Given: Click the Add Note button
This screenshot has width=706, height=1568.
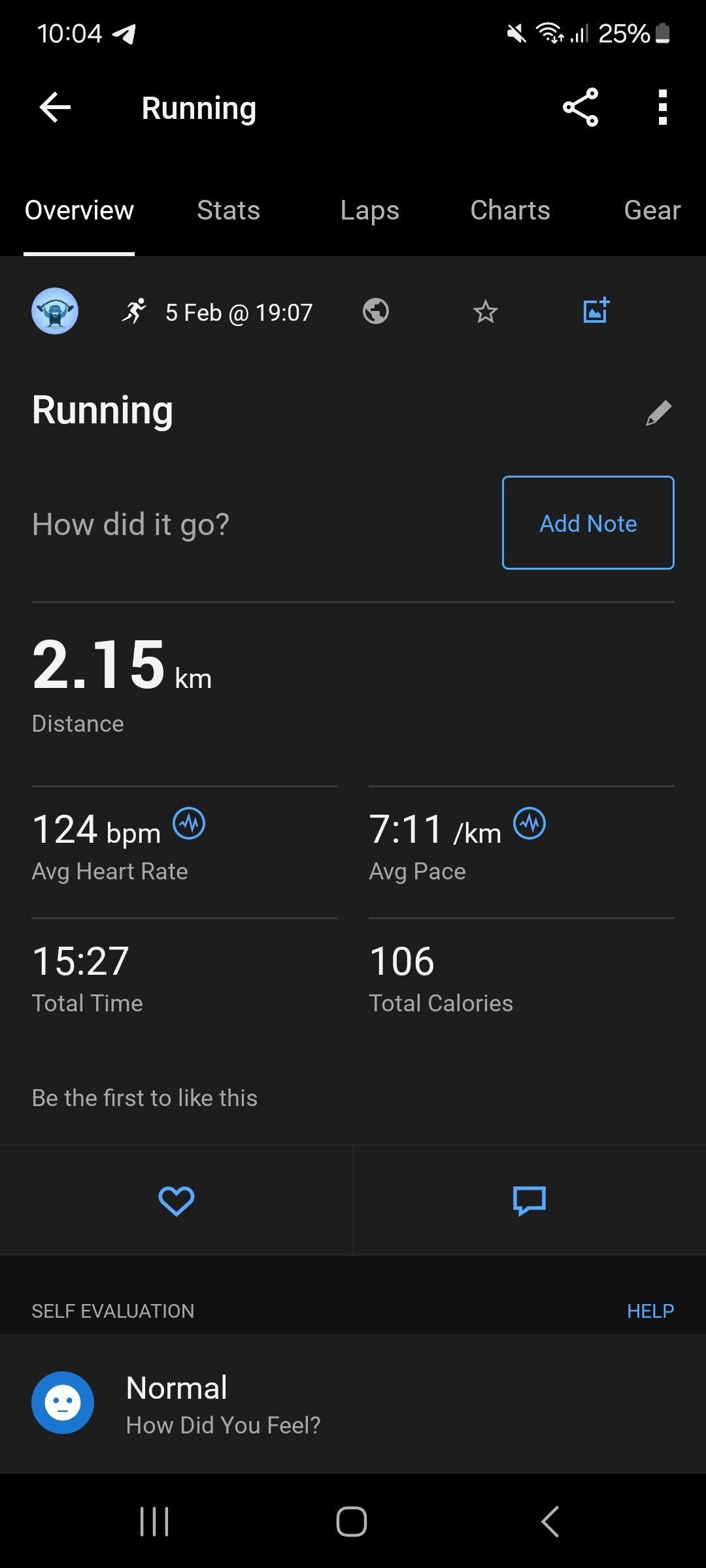Looking at the screenshot, I should point(588,523).
